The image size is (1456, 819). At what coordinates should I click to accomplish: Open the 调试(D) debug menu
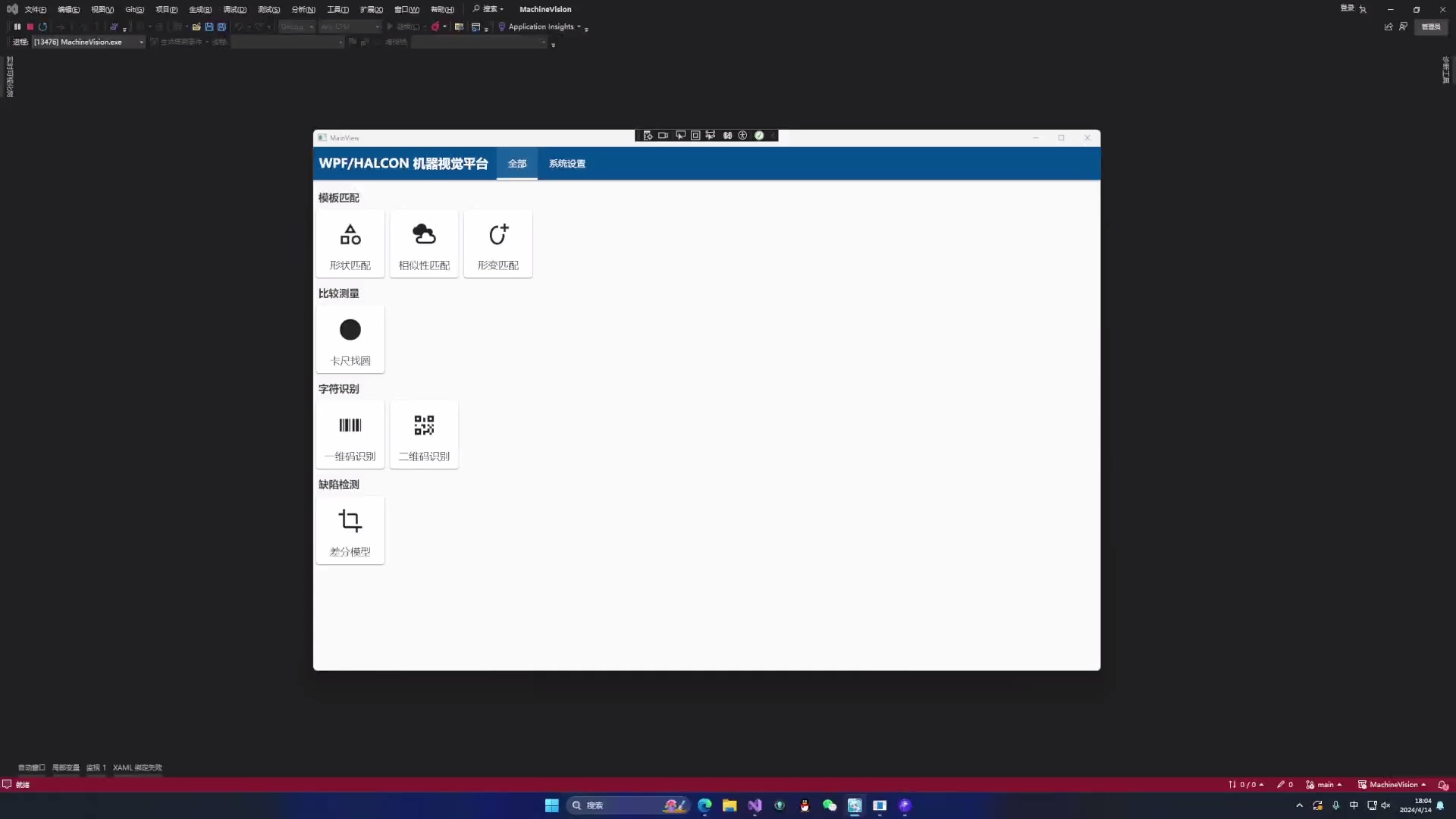click(x=234, y=10)
